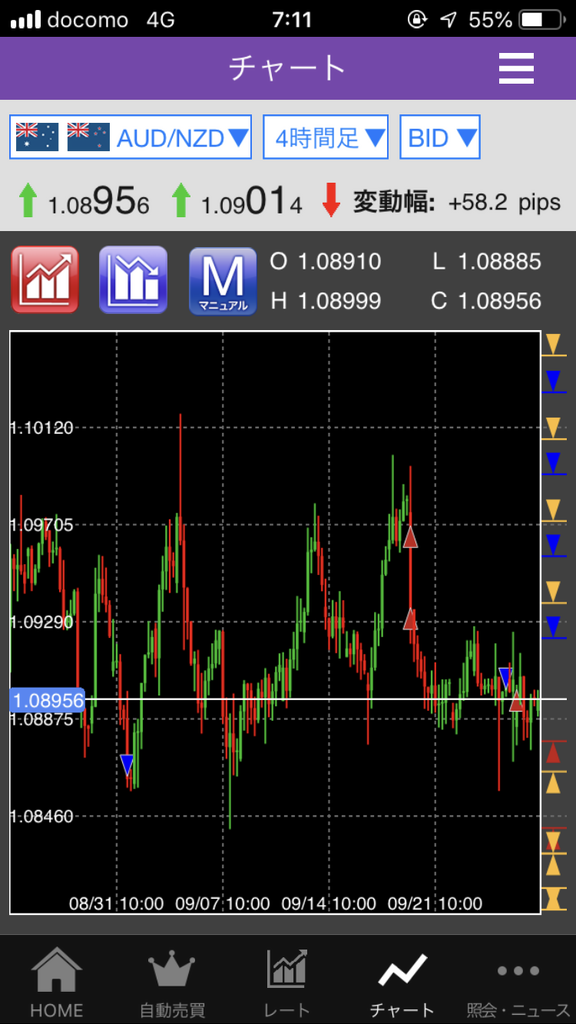576x1024 pixels.
Task: Tap the チャート page title
Action: click(x=287, y=68)
